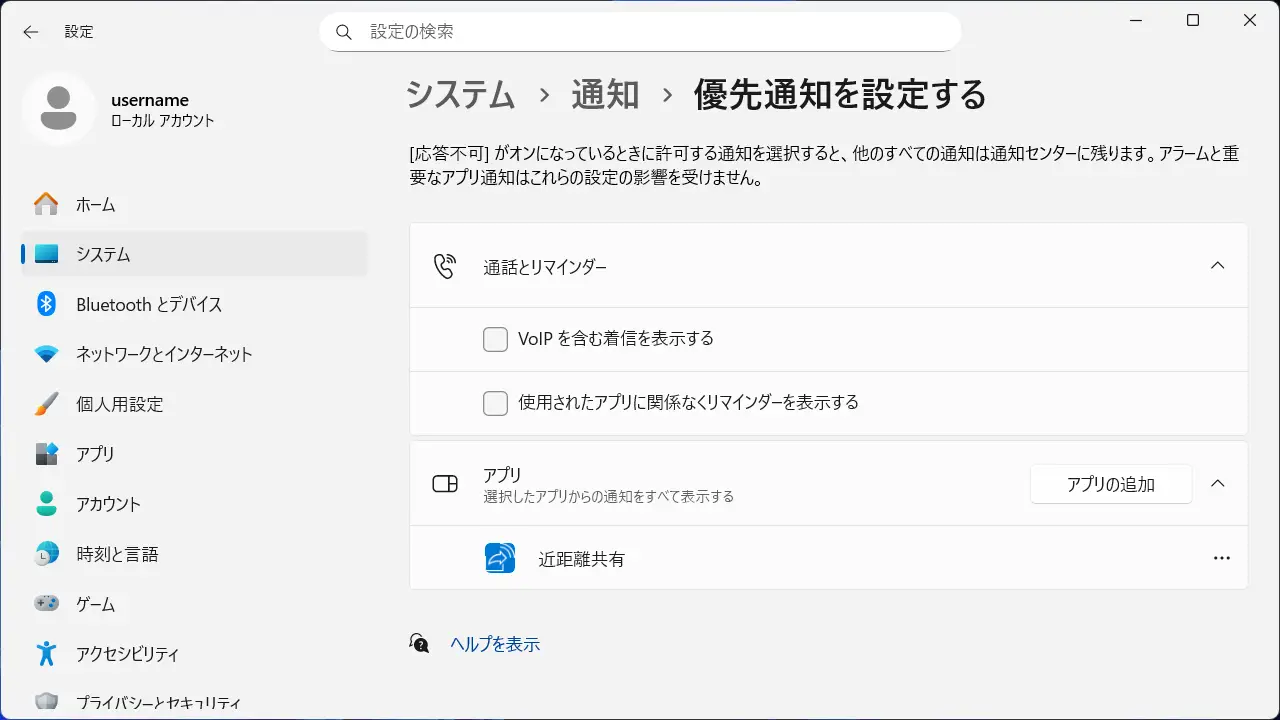Check the リマインダーを表示する checkbox
The height and width of the screenshot is (720, 1280).
point(495,403)
